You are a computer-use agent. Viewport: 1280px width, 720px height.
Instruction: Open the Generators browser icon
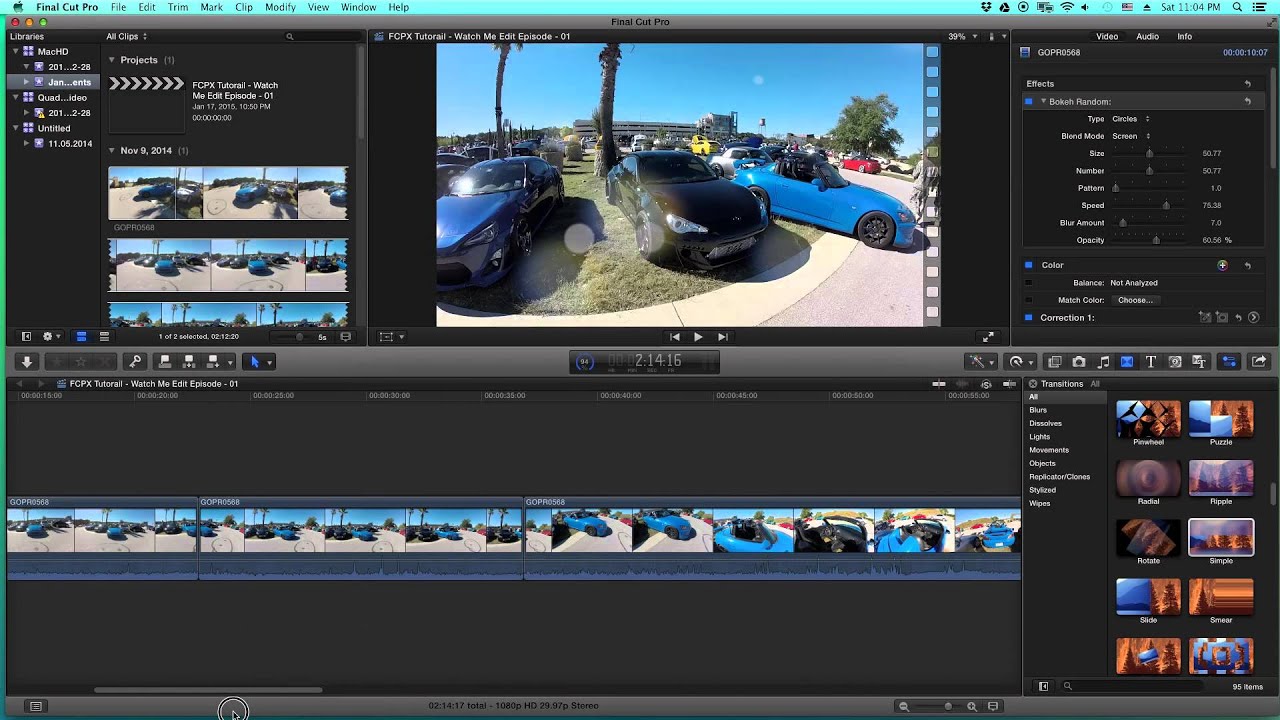1175,362
